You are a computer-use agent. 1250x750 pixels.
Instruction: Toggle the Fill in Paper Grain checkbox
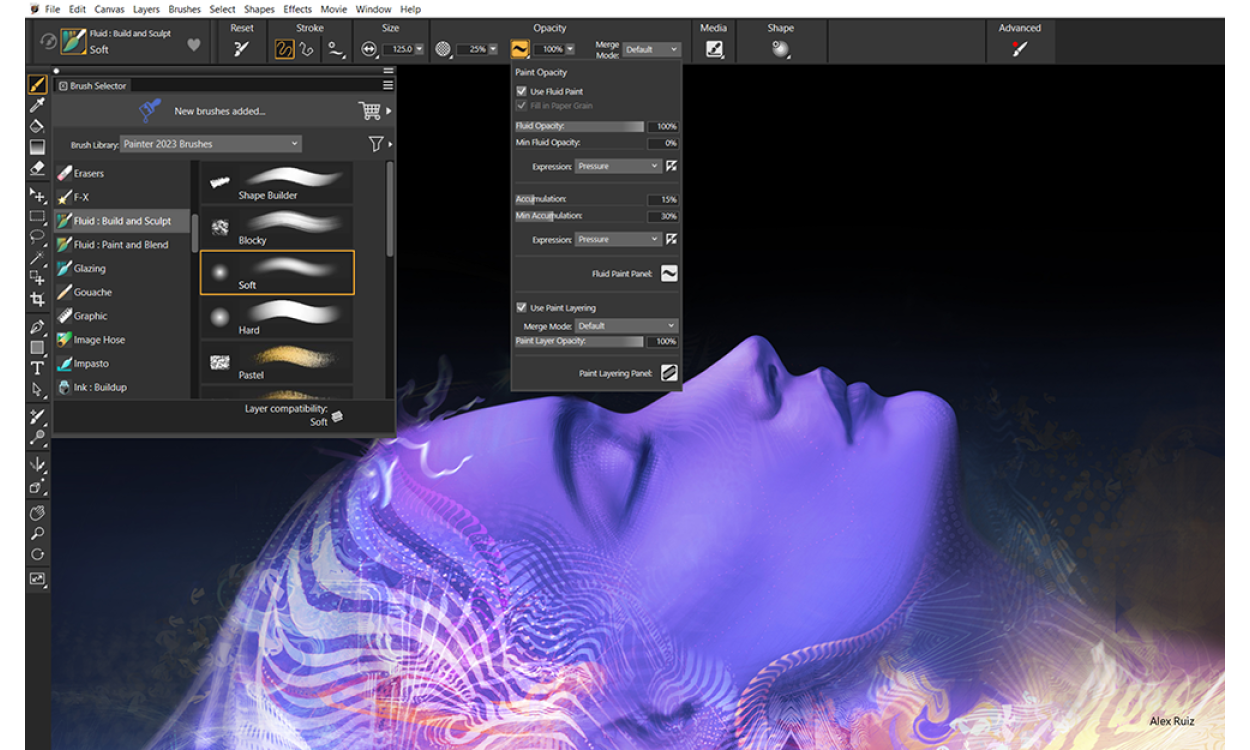(521, 105)
